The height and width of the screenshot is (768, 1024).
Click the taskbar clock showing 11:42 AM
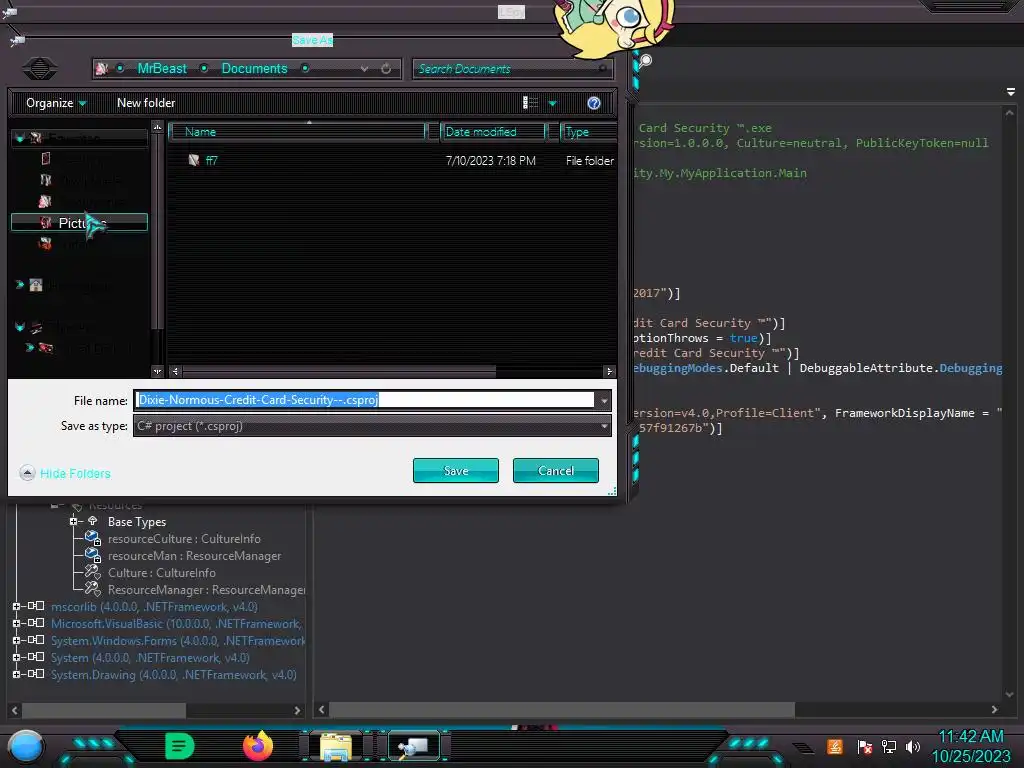click(x=971, y=737)
